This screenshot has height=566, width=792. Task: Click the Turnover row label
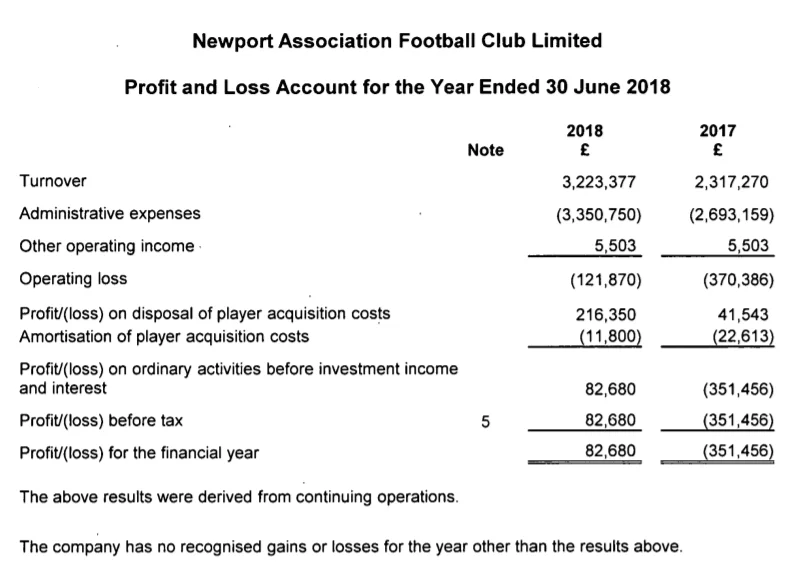(x=53, y=181)
